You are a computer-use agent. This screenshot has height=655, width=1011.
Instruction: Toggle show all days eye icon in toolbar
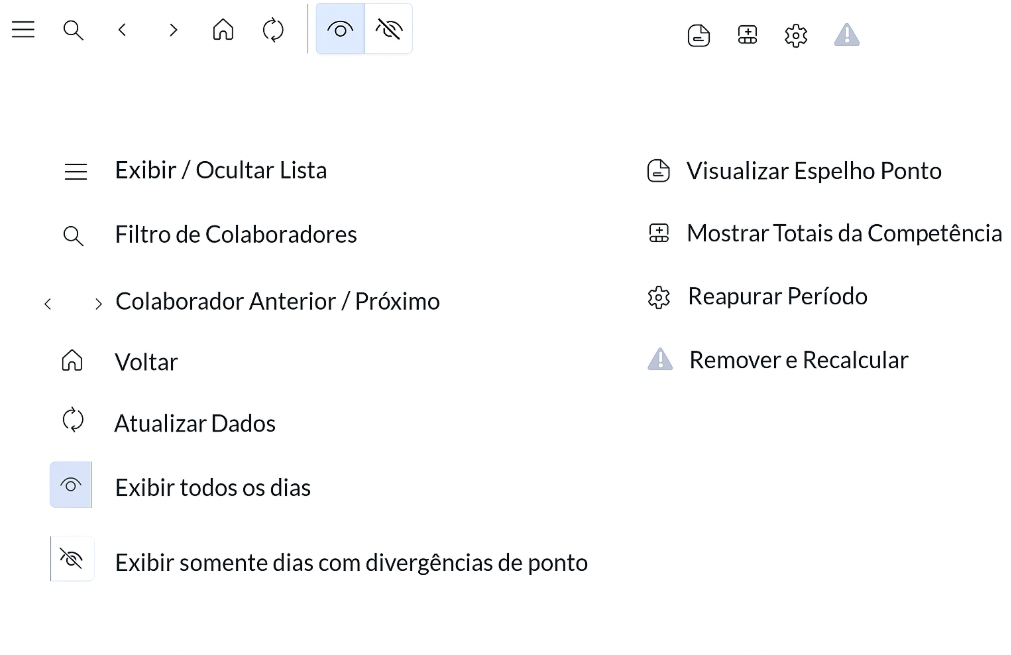(x=340, y=29)
